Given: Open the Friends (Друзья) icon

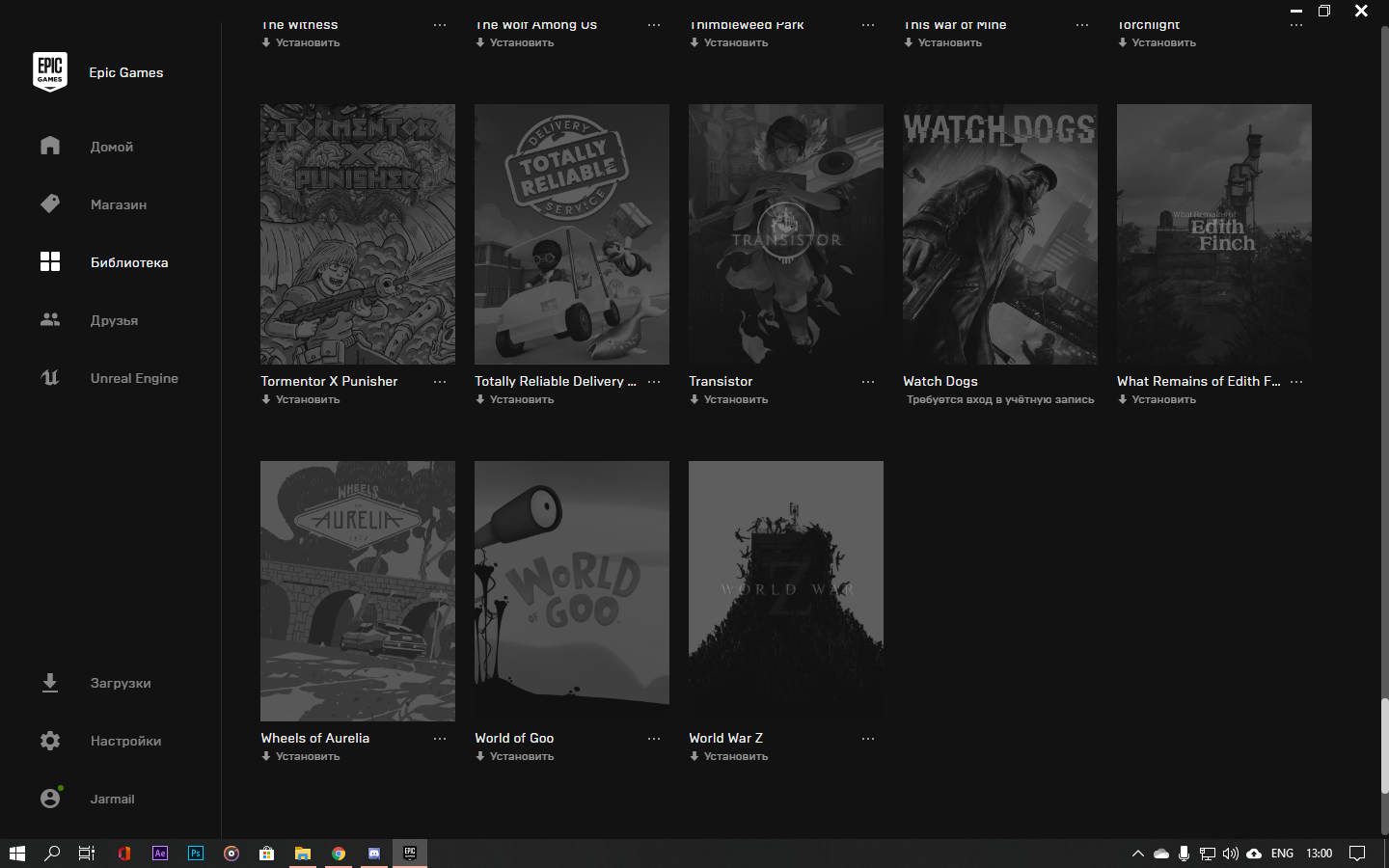Looking at the screenshot, I should click(x=50, y=319).
